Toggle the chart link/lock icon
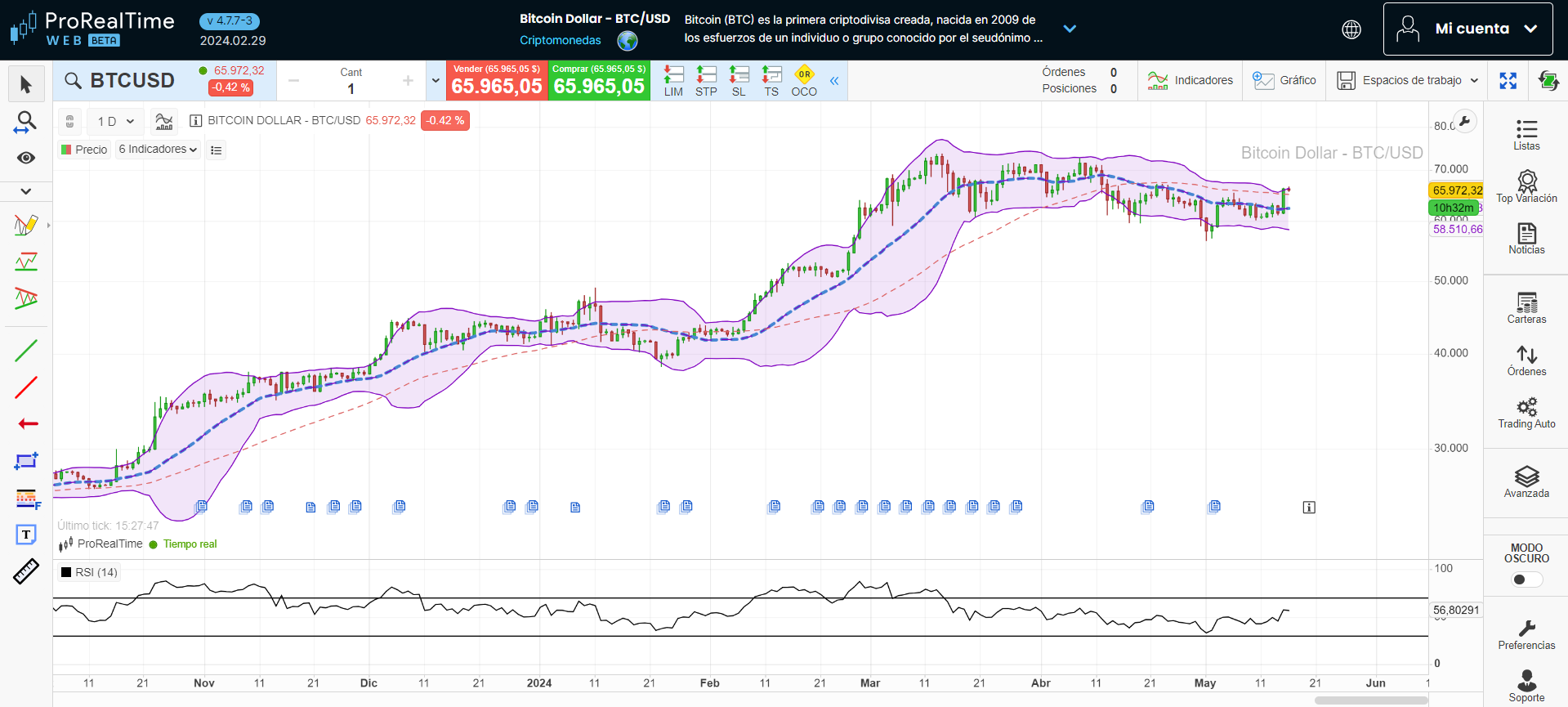The height and width of the screenshot is (707, 1568). coord(70,121)
